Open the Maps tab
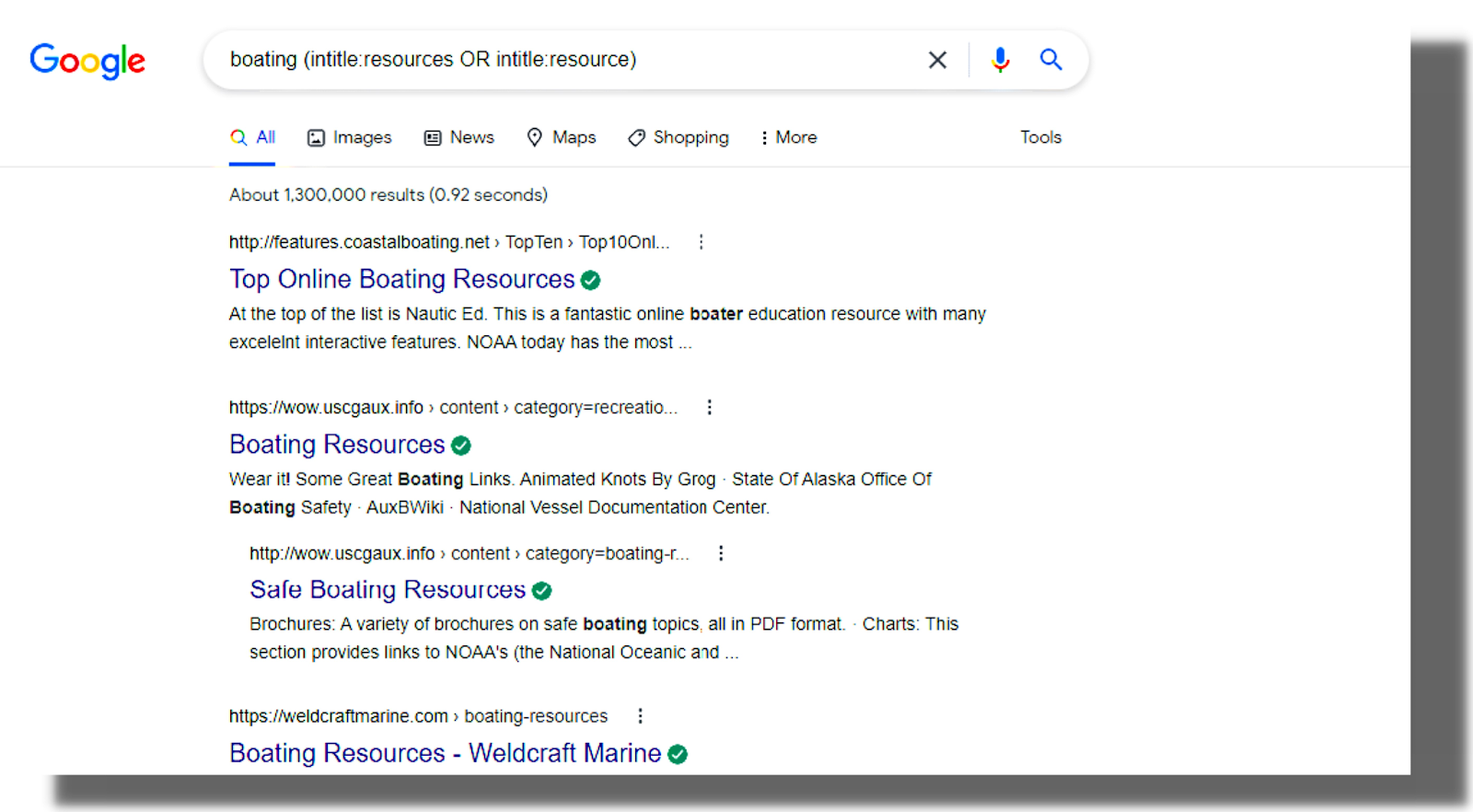Image resolution: width=1473 pixels, height=812 pixels. coord(561,137)
